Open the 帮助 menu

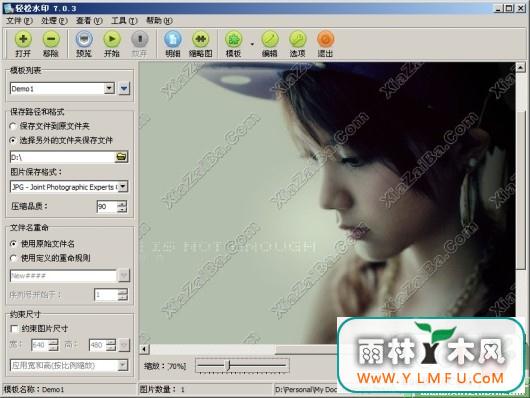(x=159, y=21)
